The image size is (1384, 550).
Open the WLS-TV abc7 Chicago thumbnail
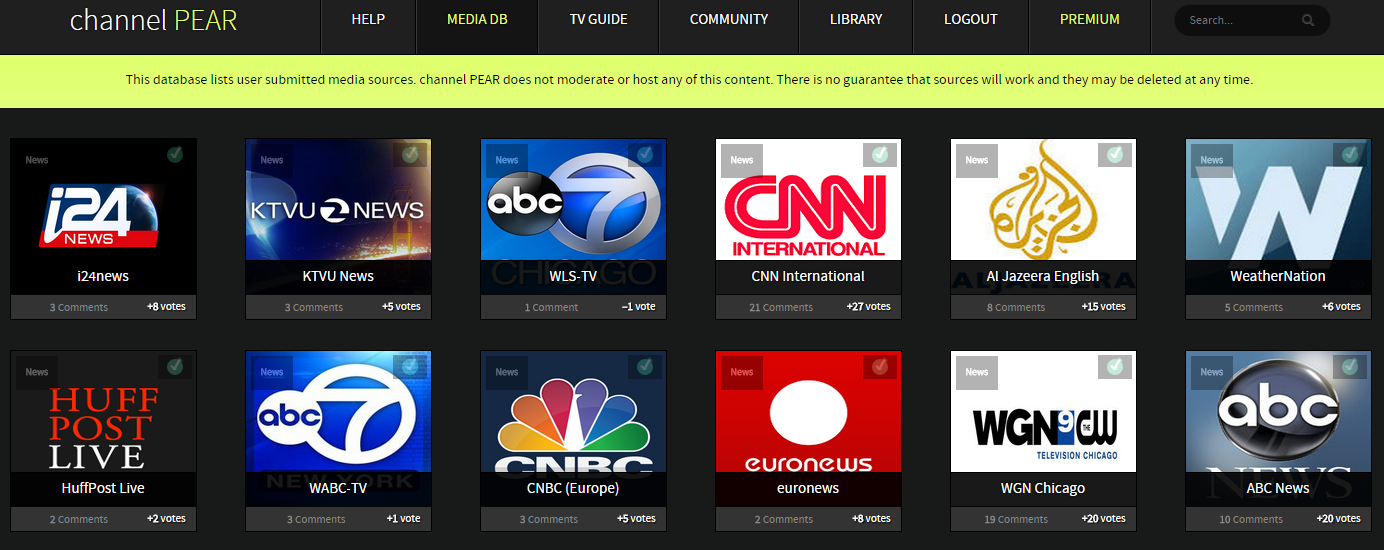pyautogui.click(x=574, y=200)
